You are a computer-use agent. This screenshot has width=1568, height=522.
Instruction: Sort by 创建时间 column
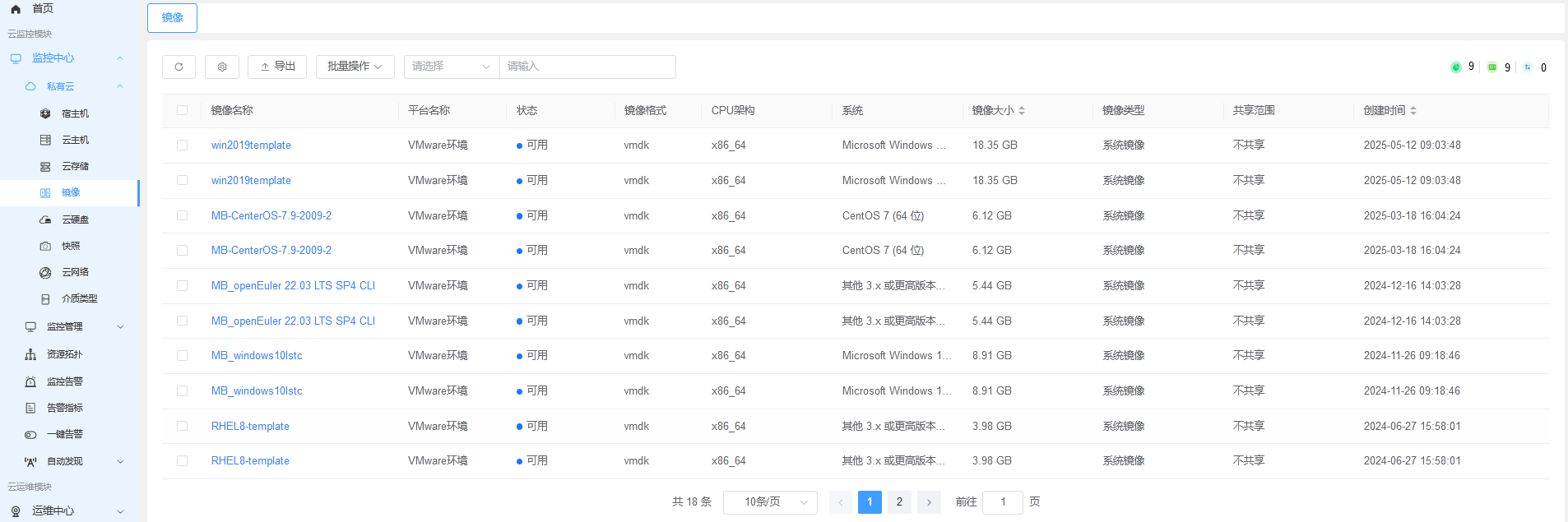click(1413, 110)
